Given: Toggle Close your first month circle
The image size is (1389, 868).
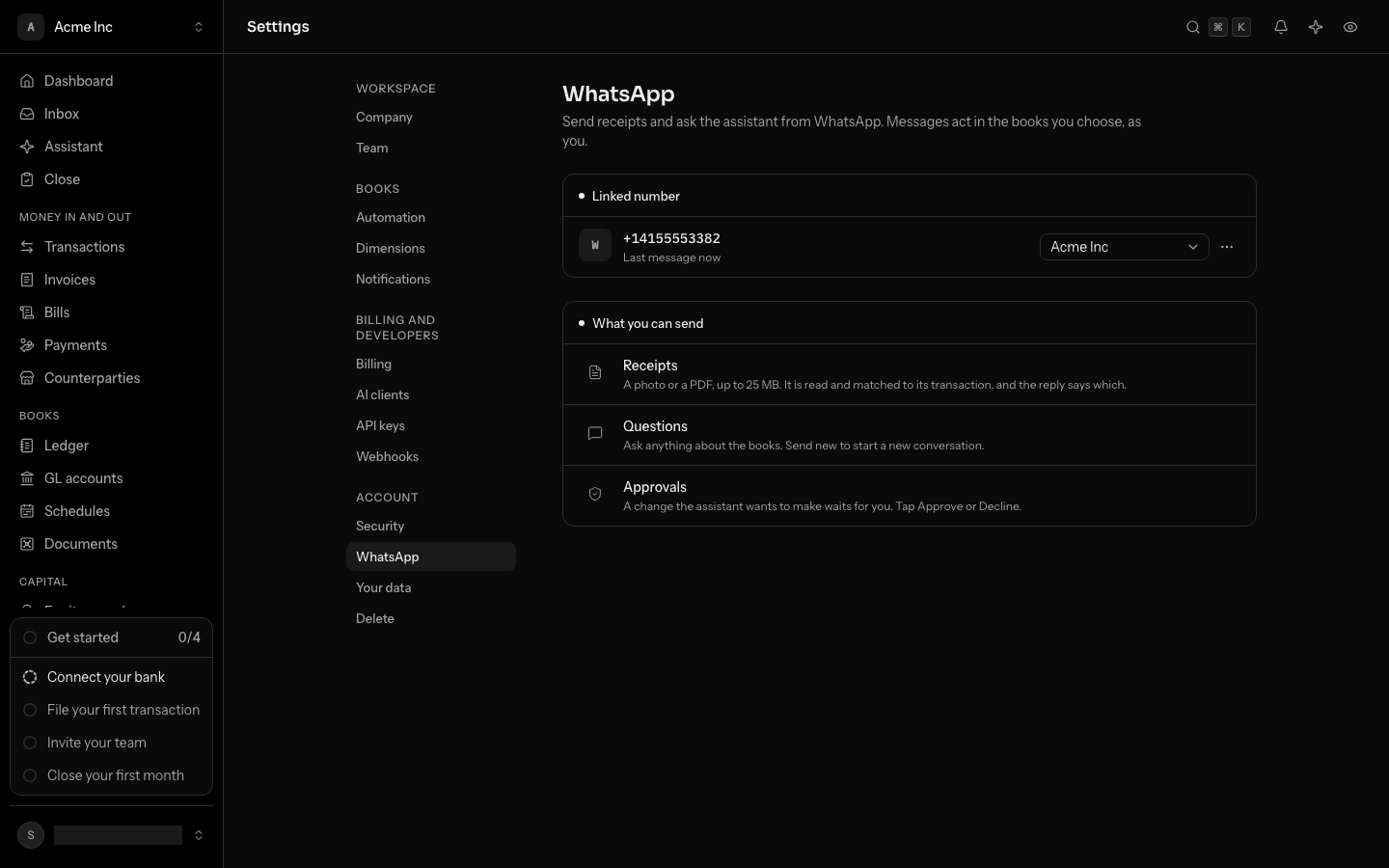Looking at the screenshot, I should point(30,775).
